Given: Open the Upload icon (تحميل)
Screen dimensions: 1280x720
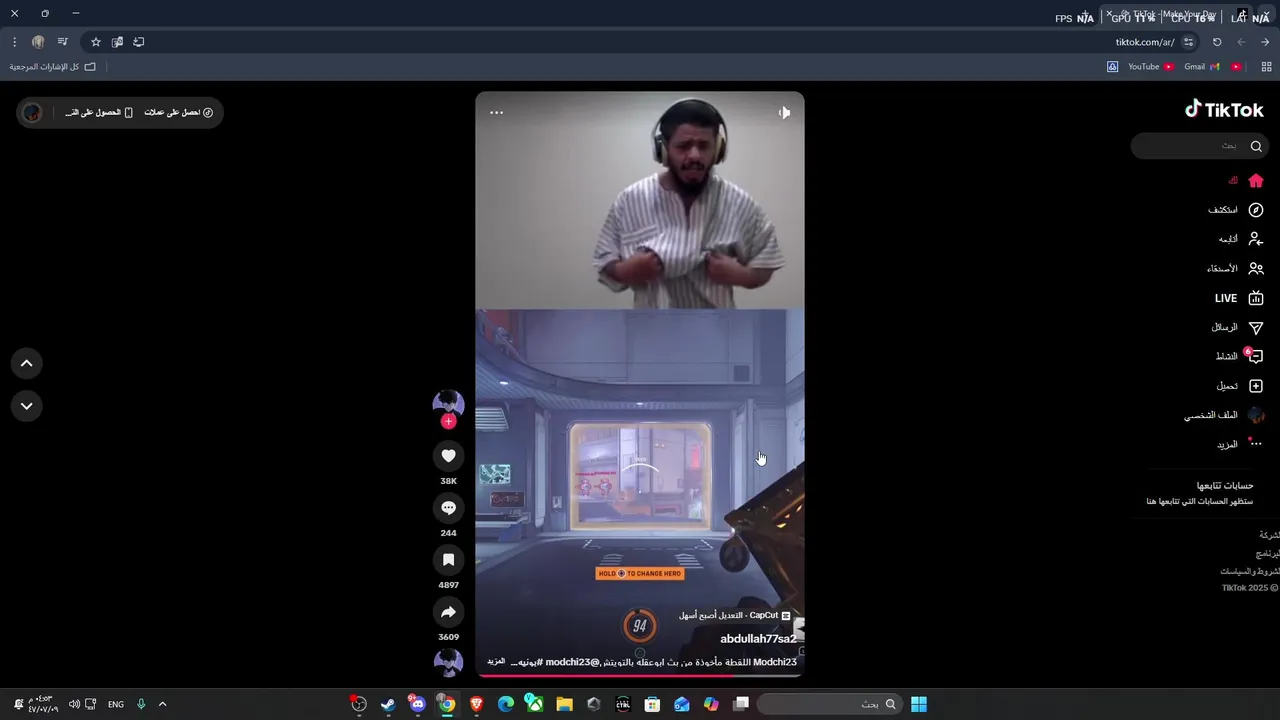Looking at the screenshot, I should coord(1256,386).
